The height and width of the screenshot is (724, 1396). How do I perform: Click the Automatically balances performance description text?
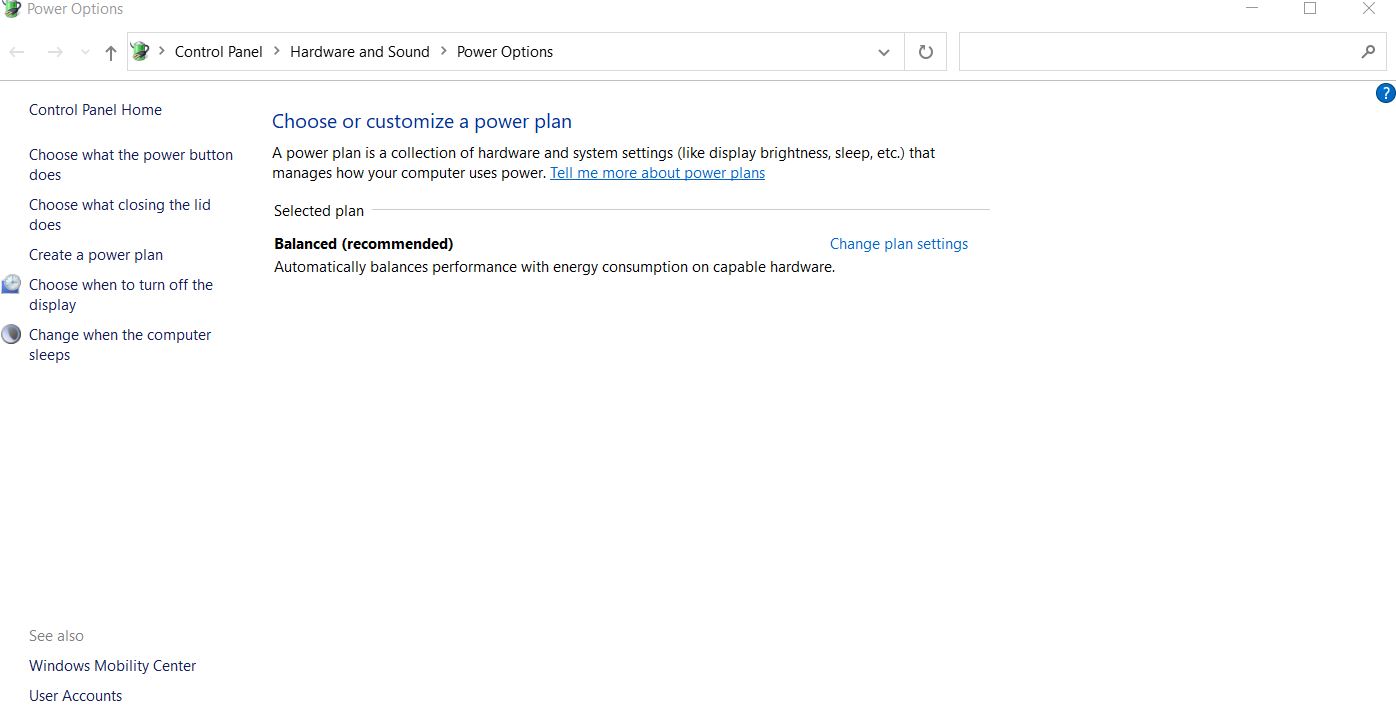point(554,267)
